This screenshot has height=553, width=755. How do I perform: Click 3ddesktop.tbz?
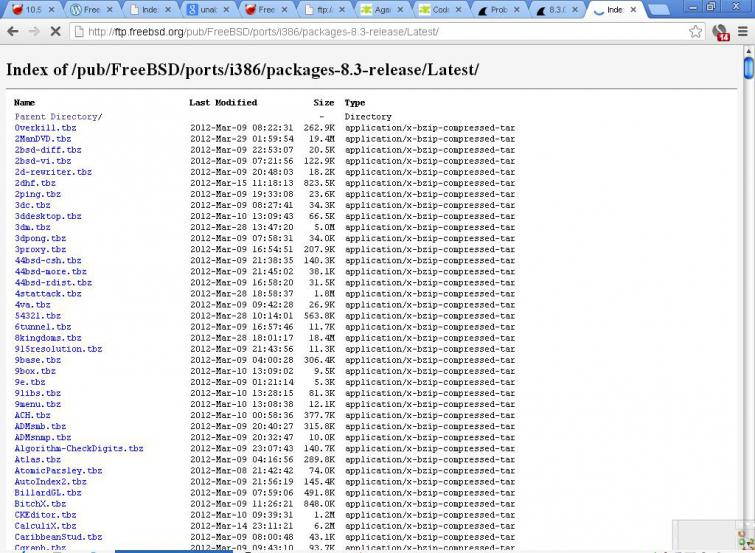click(x=48, y=216)
